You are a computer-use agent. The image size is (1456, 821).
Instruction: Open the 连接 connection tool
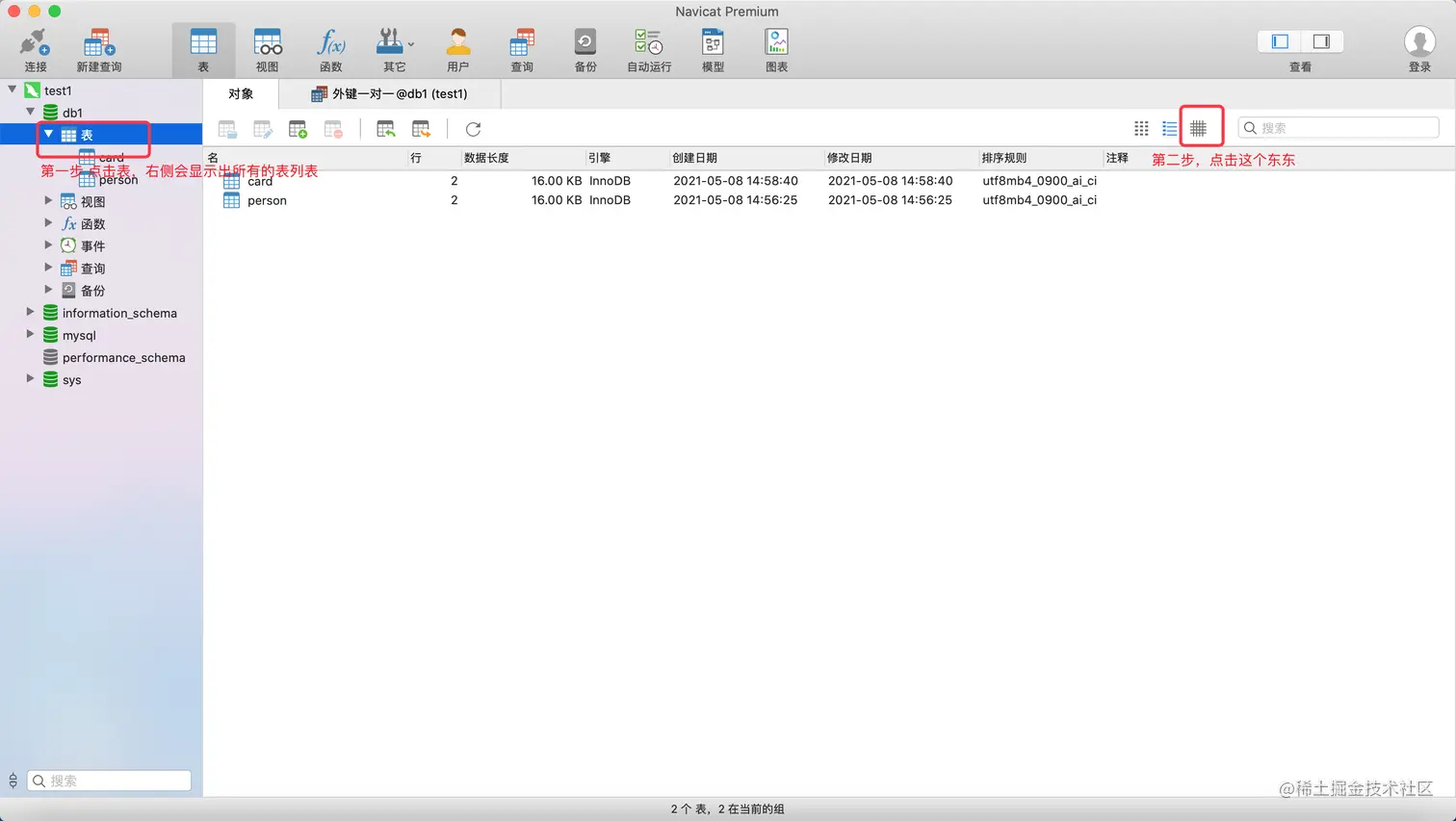coord(36,50)
